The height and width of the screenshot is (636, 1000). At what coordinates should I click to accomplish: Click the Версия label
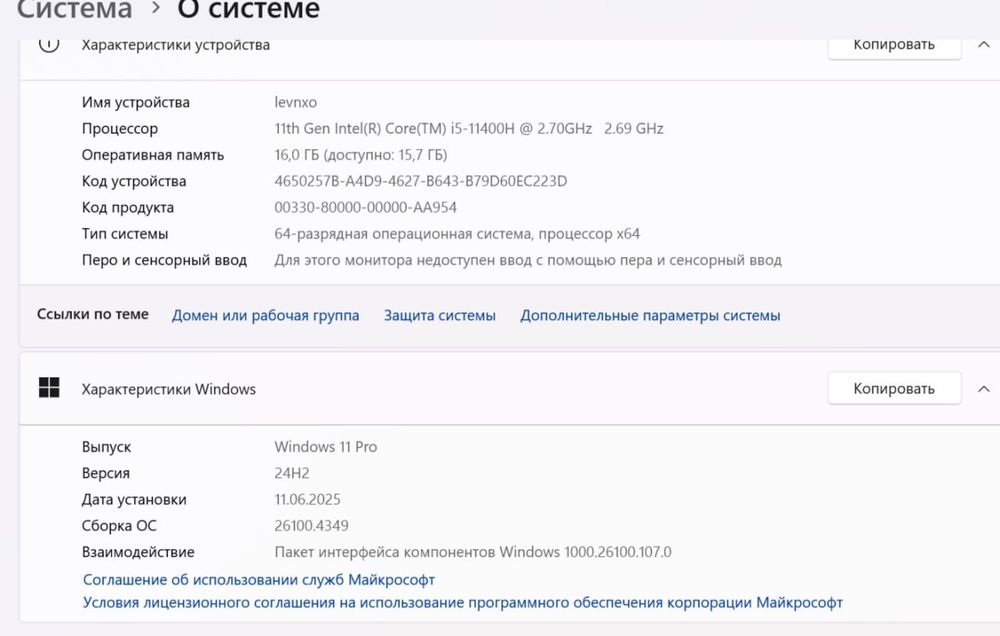coord(105,473)
